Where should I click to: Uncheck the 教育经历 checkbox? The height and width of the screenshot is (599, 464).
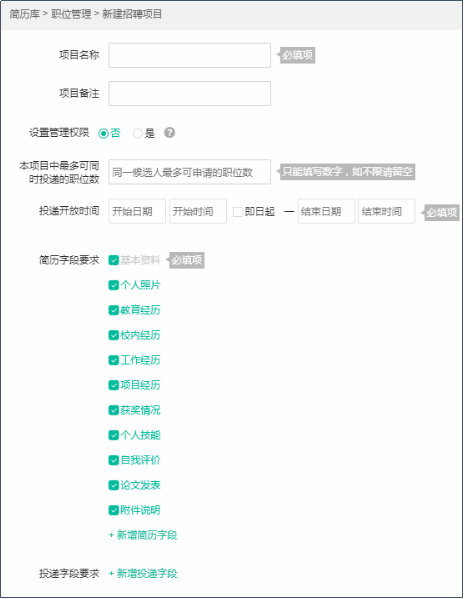tap(114, 310)
